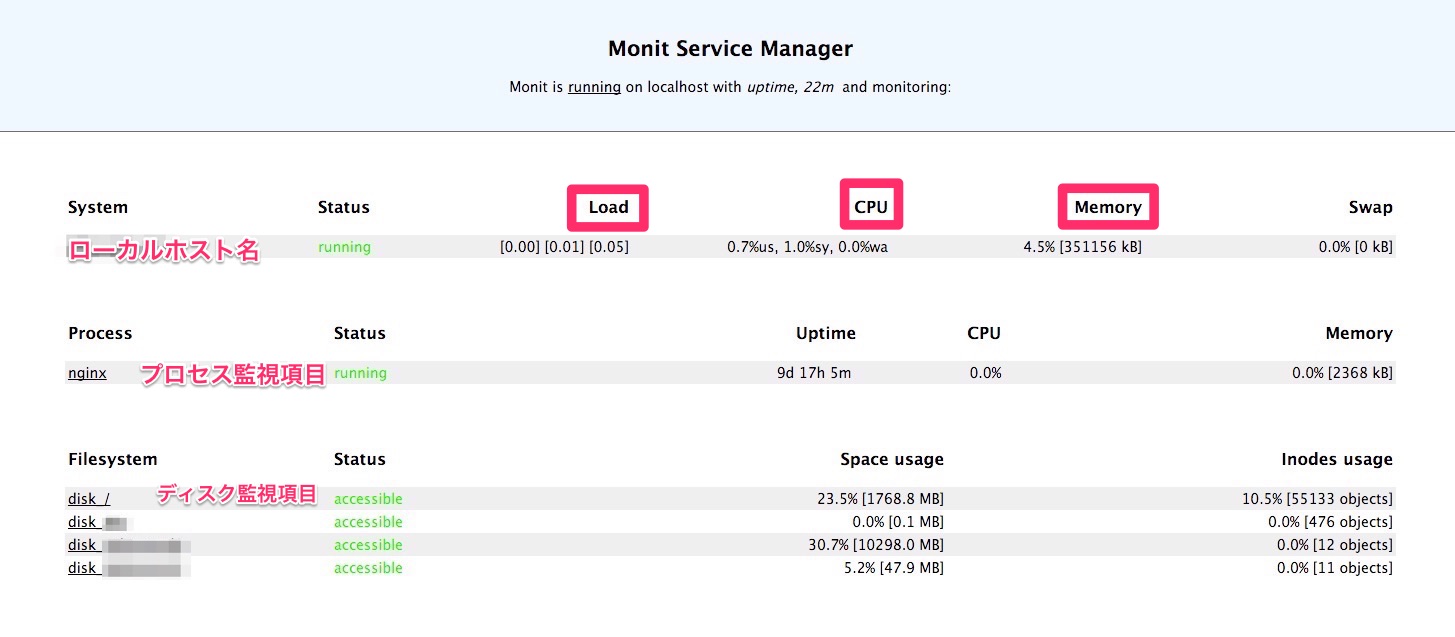Open the nginx process link
Screen dimensions: 1455x637
[87, 373]
